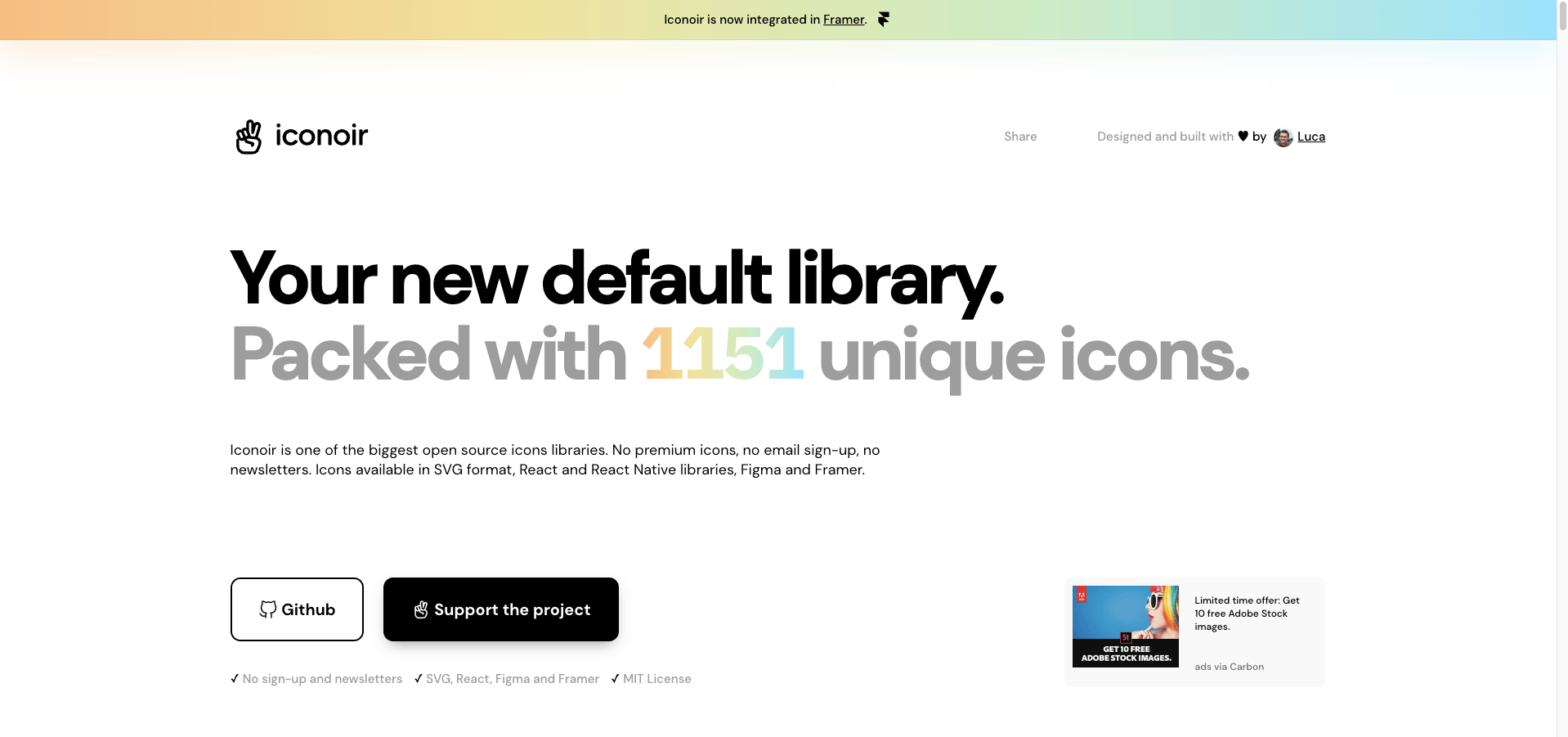Click the Framer logo icon in the banner
The image size is (1568, 737).
pyautogui.click(x=884, y=20)
